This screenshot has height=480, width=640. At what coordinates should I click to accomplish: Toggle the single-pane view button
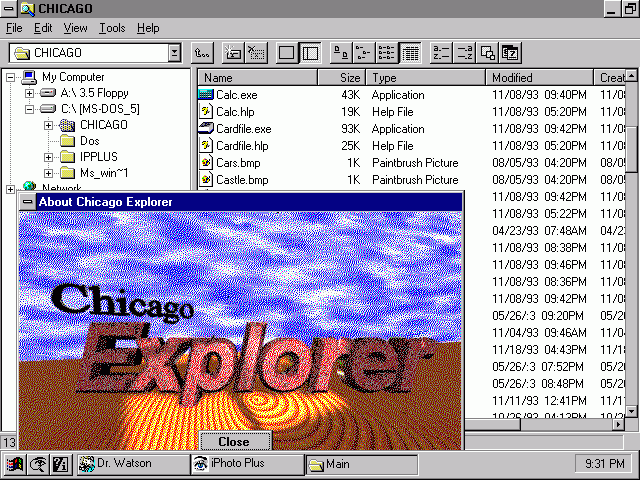click(287, 53)
